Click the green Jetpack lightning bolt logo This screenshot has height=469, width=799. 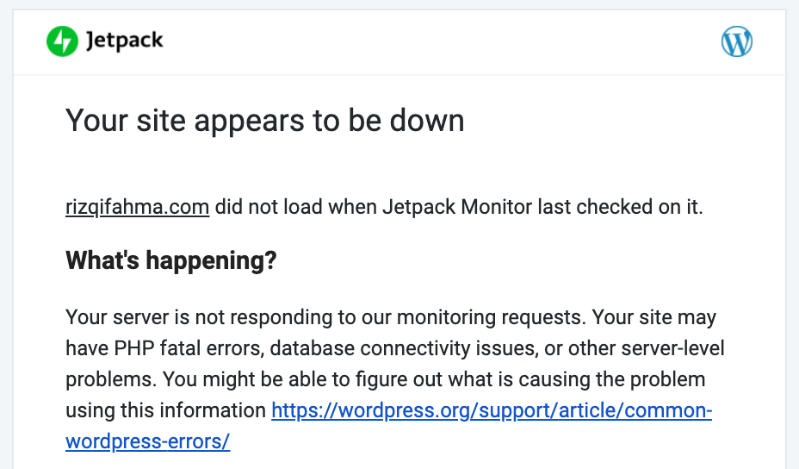point(62,41)
